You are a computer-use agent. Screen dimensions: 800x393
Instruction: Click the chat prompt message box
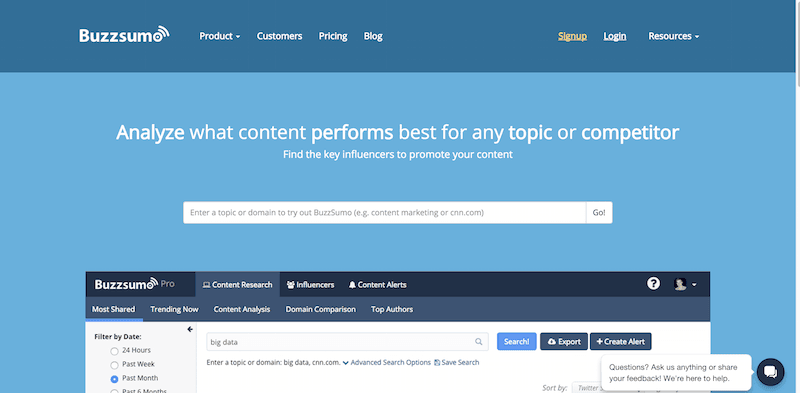click(676, 373)
